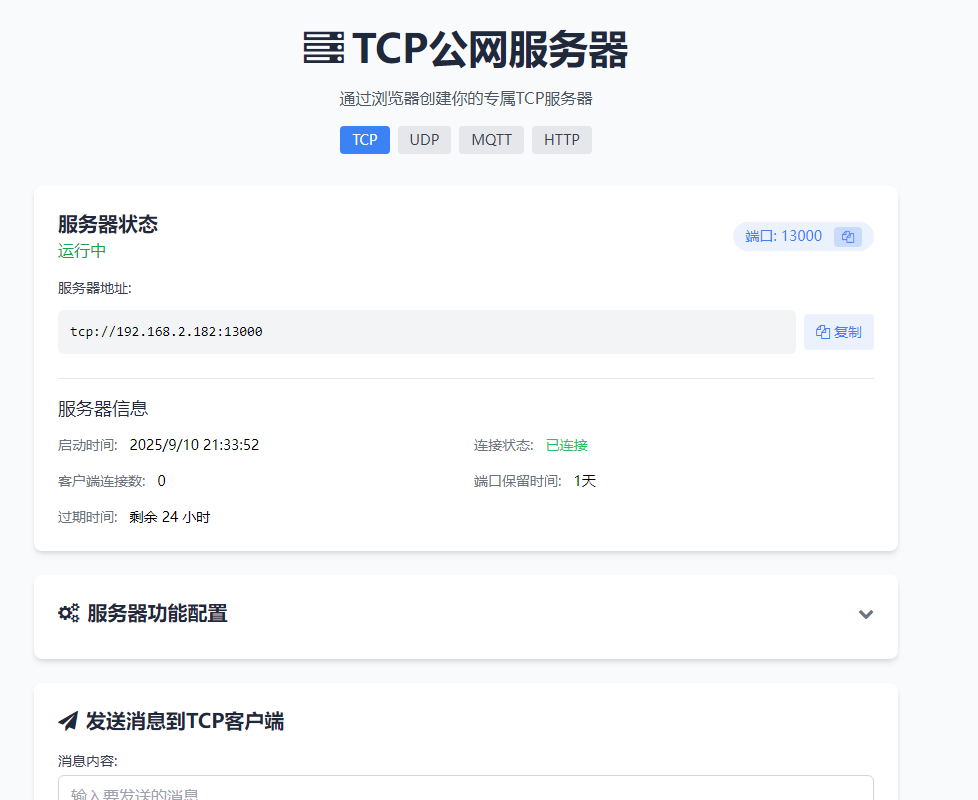Select the tcp://192.168.2.182:13000 address field
The width and height of the screenshot is (978, 800).
(x=427, y=332)
